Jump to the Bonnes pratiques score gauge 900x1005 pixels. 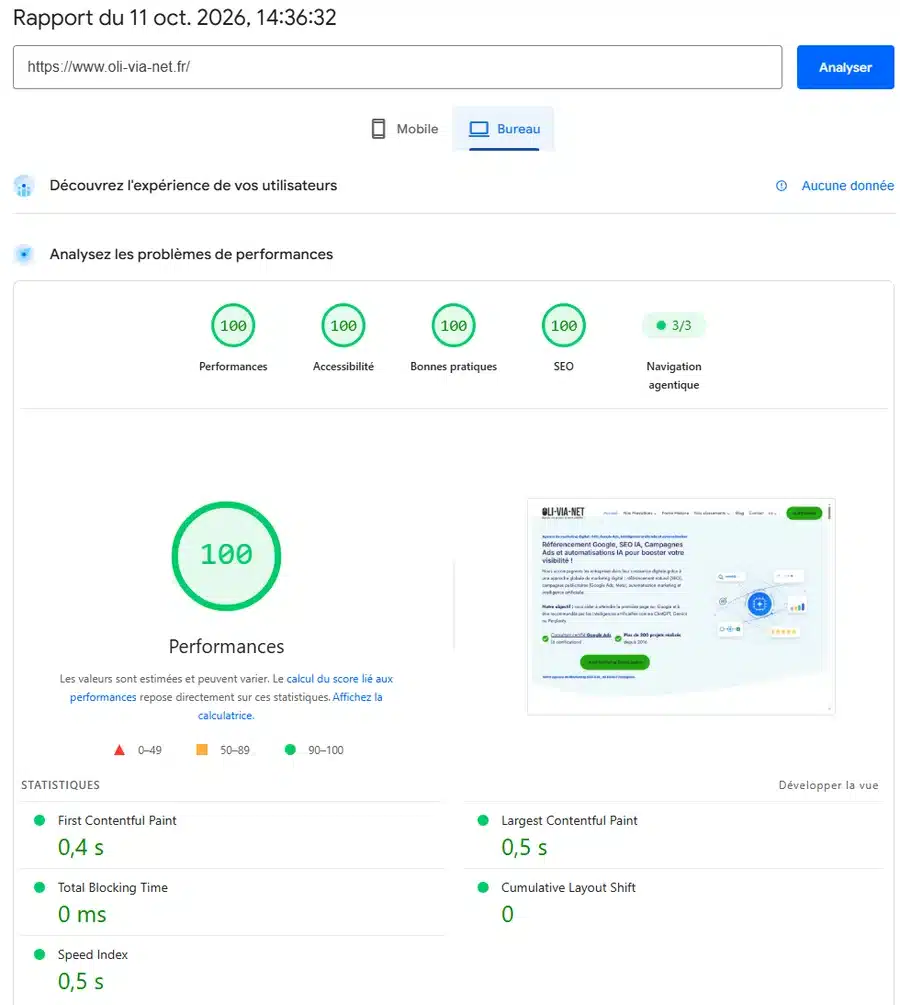click(454, 326)
